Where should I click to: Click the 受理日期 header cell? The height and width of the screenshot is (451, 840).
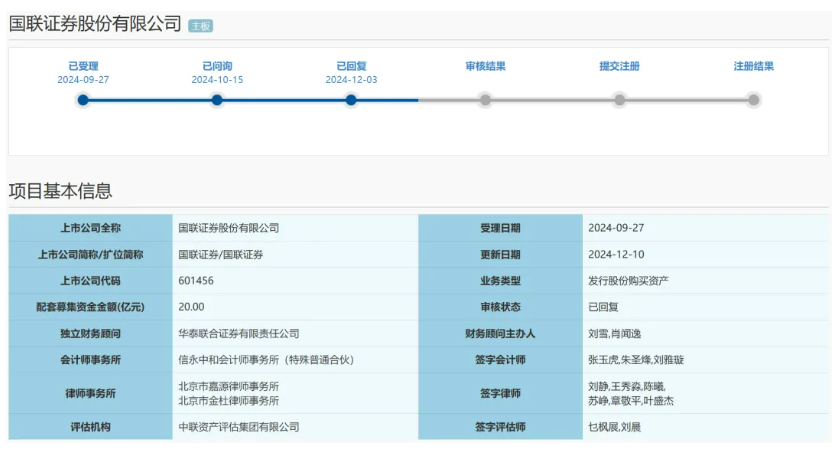[x=500, y=228]
